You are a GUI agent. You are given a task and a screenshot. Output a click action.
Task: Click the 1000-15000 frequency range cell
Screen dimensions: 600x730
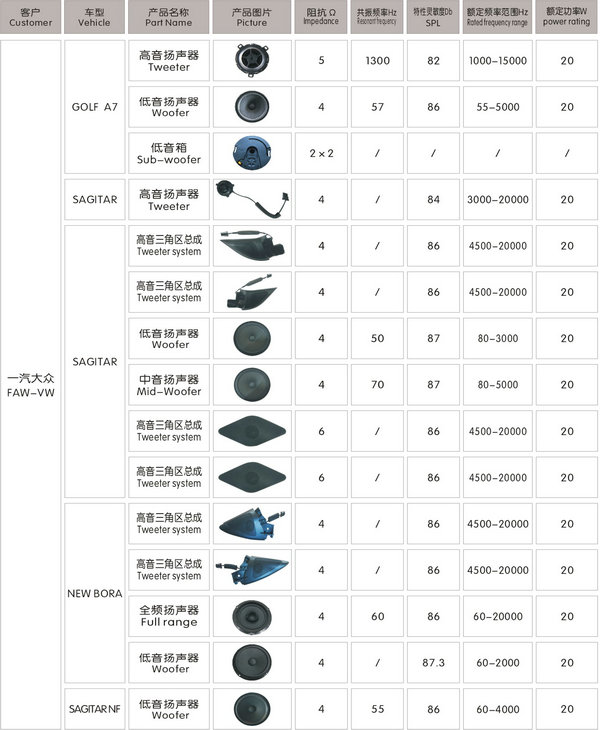(497, 61)
